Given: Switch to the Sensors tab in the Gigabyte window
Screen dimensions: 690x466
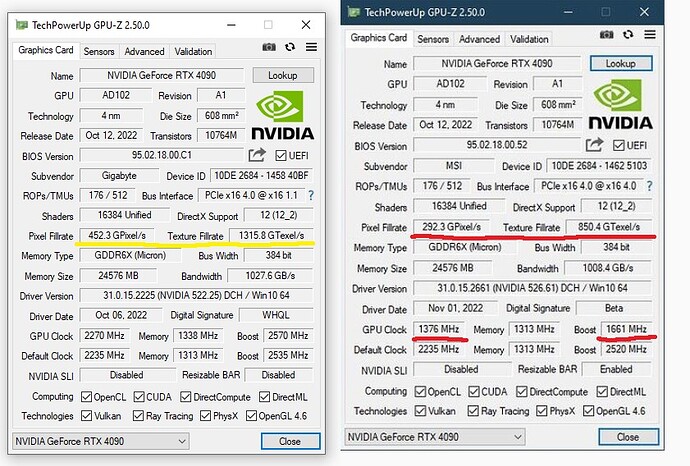Looking at the screenshot, I should 99,51.
